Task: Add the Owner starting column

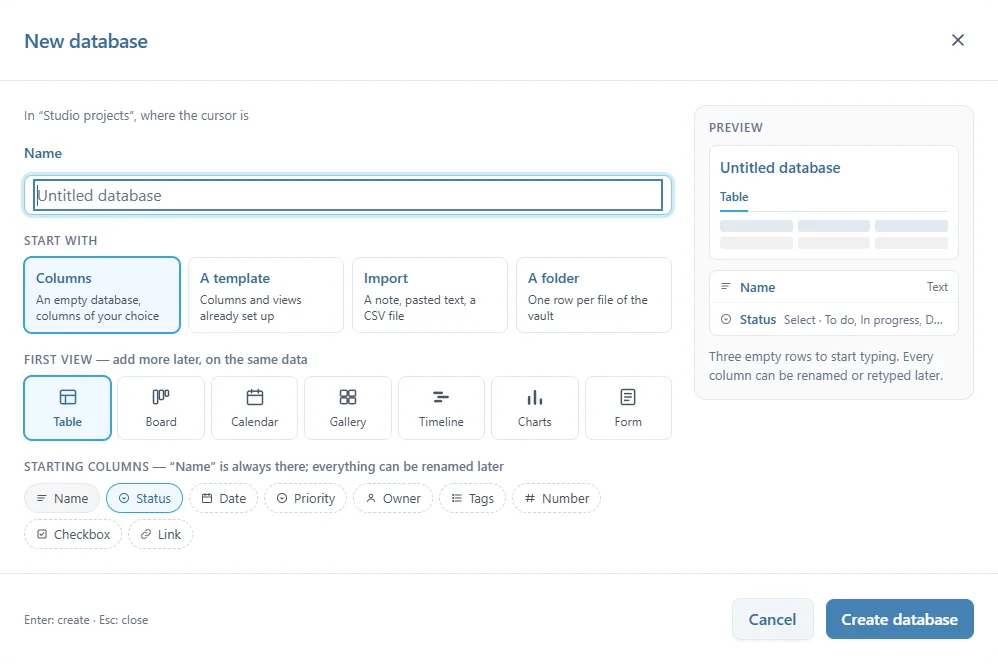Action: tap(393, 498)
